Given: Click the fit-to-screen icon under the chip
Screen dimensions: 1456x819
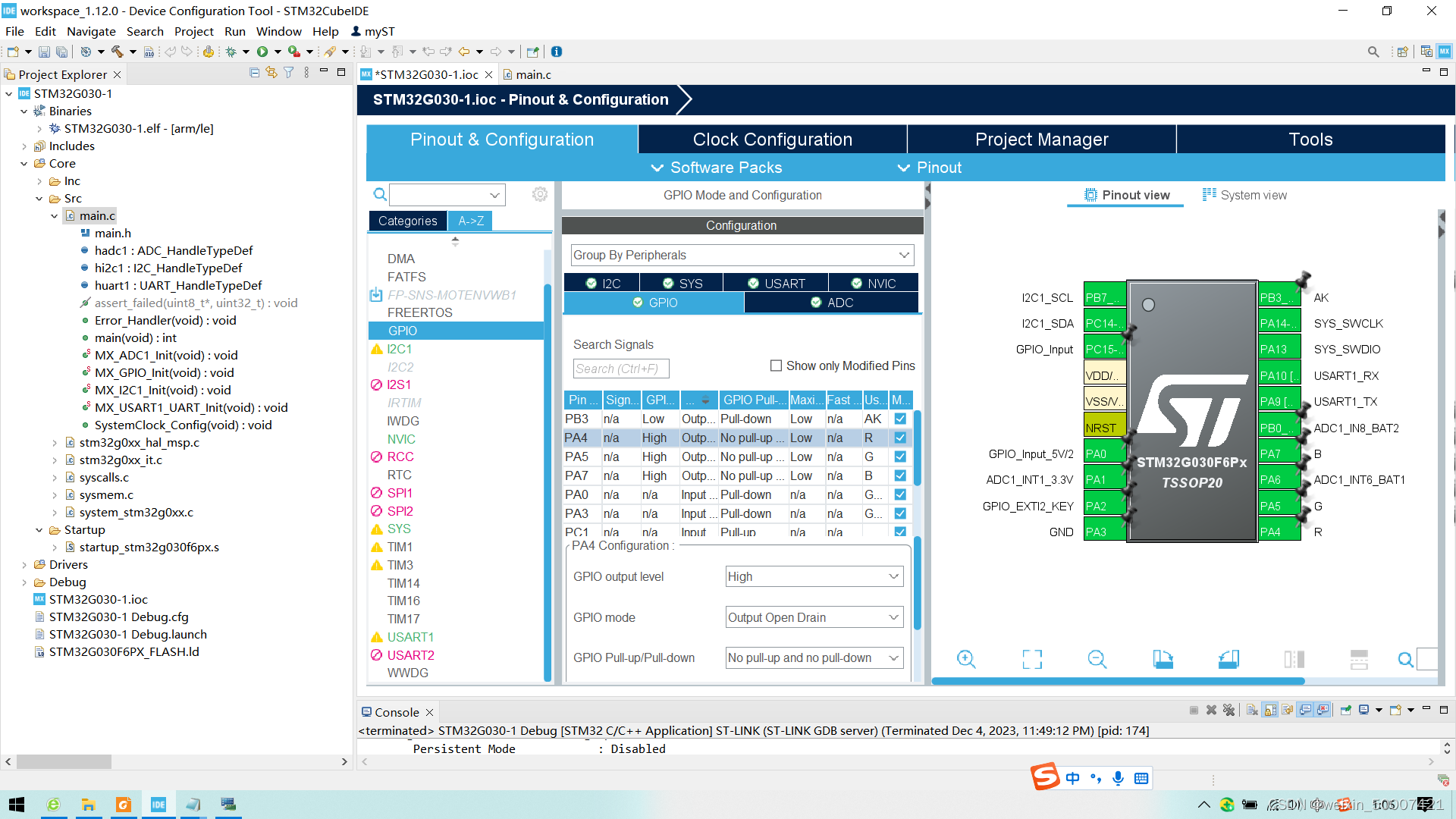Looking at the screenshot, I should [x=1032, y=659].
